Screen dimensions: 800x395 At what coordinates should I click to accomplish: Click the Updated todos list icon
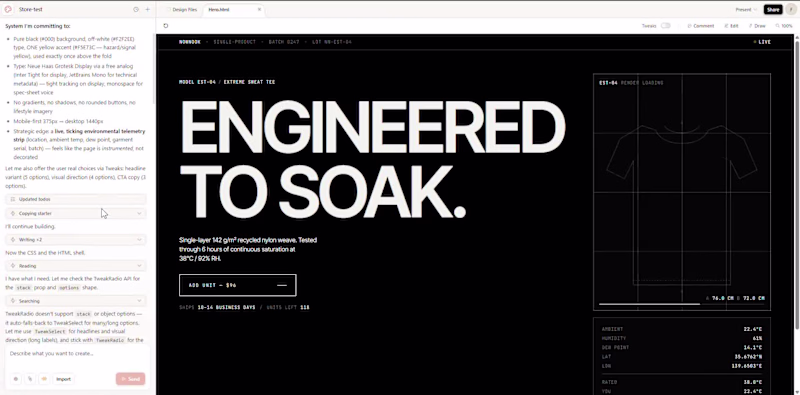(x=13, y=199)
